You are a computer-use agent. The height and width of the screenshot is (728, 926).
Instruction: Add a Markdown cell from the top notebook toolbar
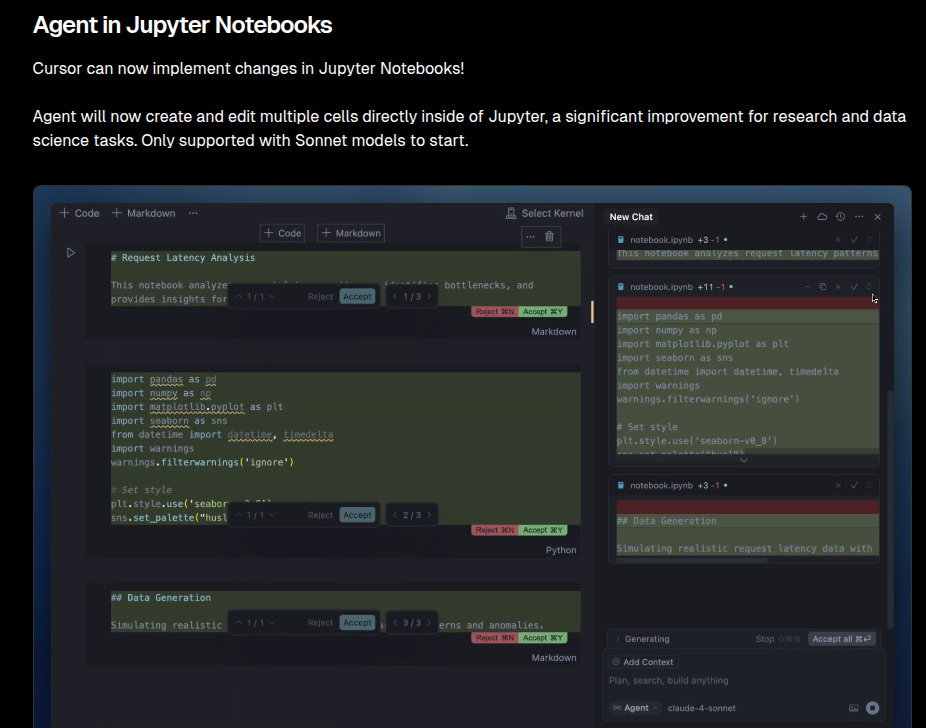pyautogui.click(x=144, y=213)
